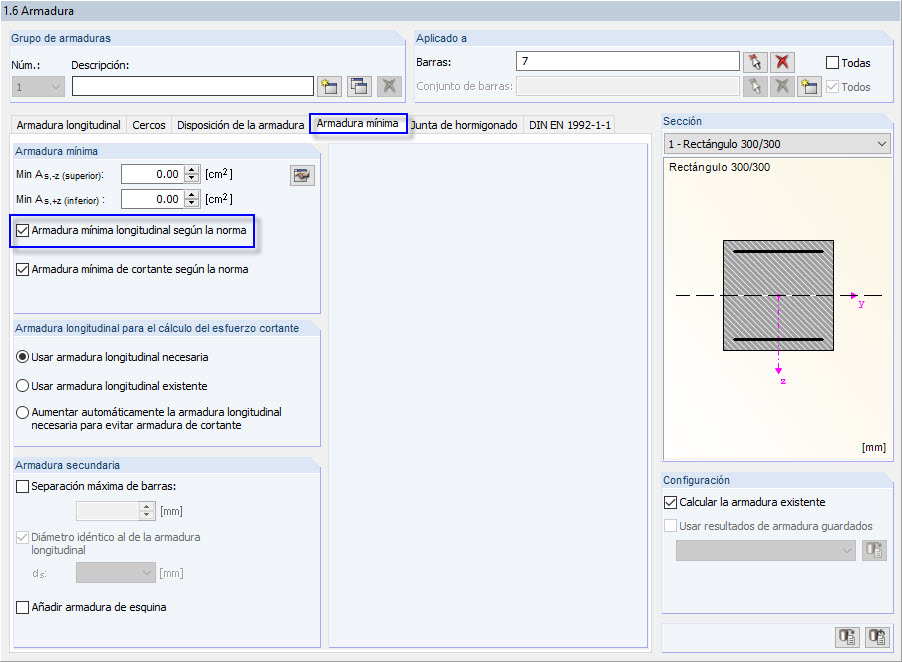This screenshot has width=902, height=662.
Task: Open the saved reinforcement results dropdown
Action: pos(766,550)
